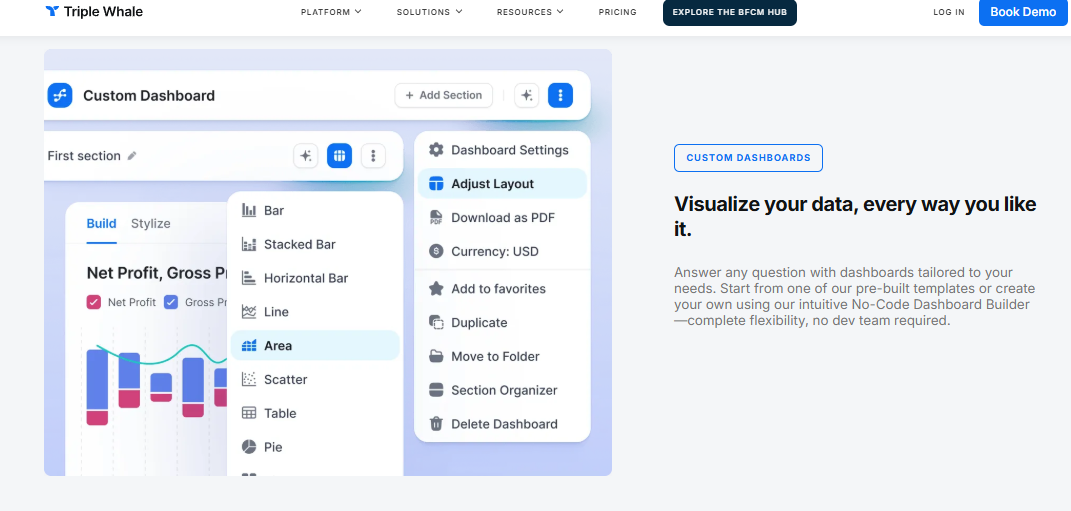Click the sparkle icon in First section bar
Screen dimensions: 1071x511
coord(306,156)
